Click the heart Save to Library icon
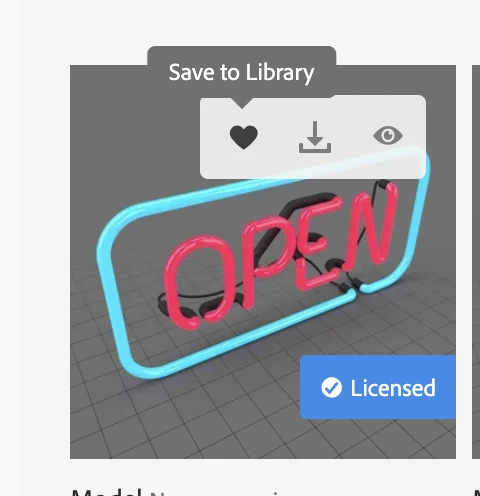 point(244,137)
